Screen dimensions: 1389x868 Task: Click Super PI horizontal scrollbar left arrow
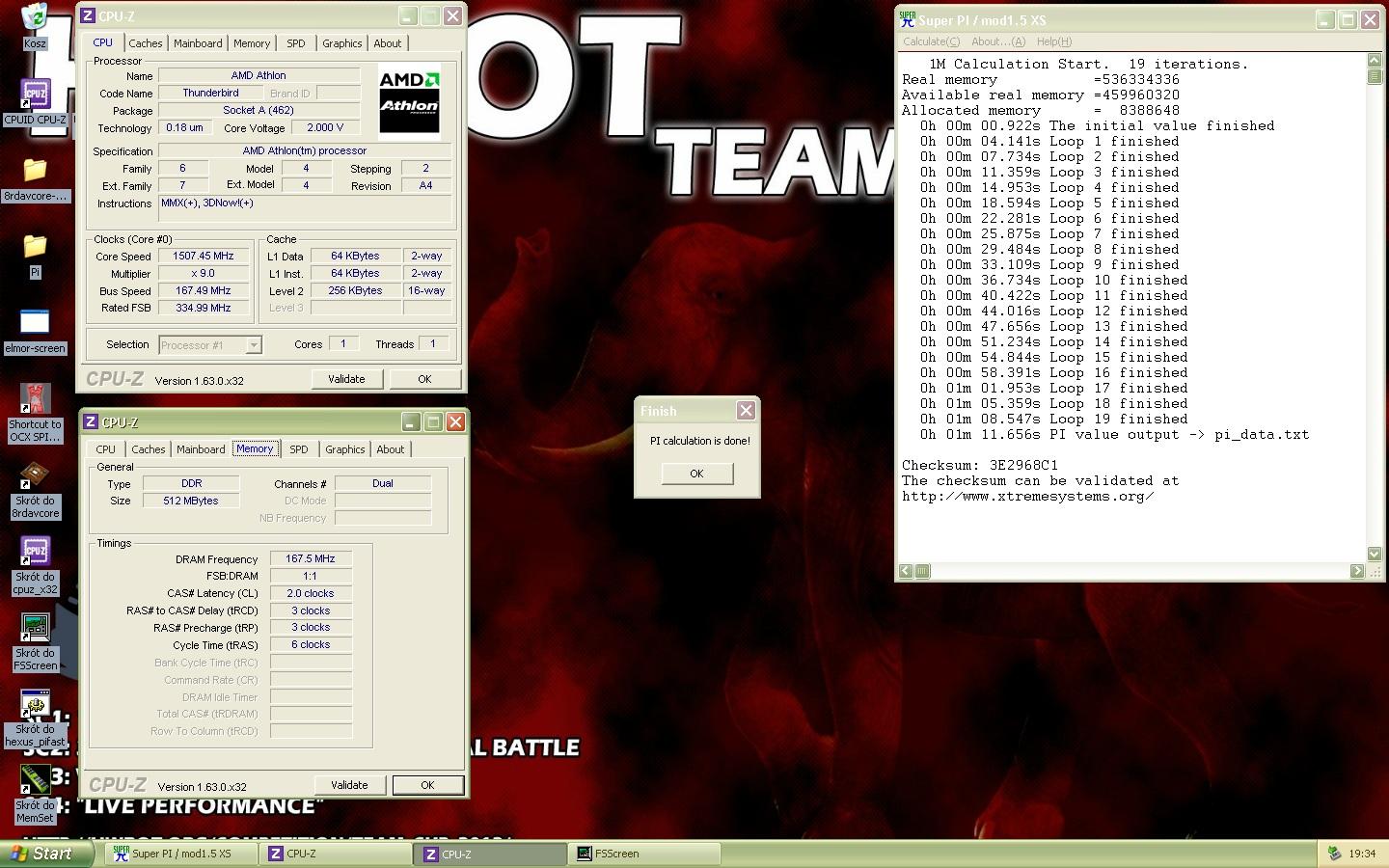(905, 571)
